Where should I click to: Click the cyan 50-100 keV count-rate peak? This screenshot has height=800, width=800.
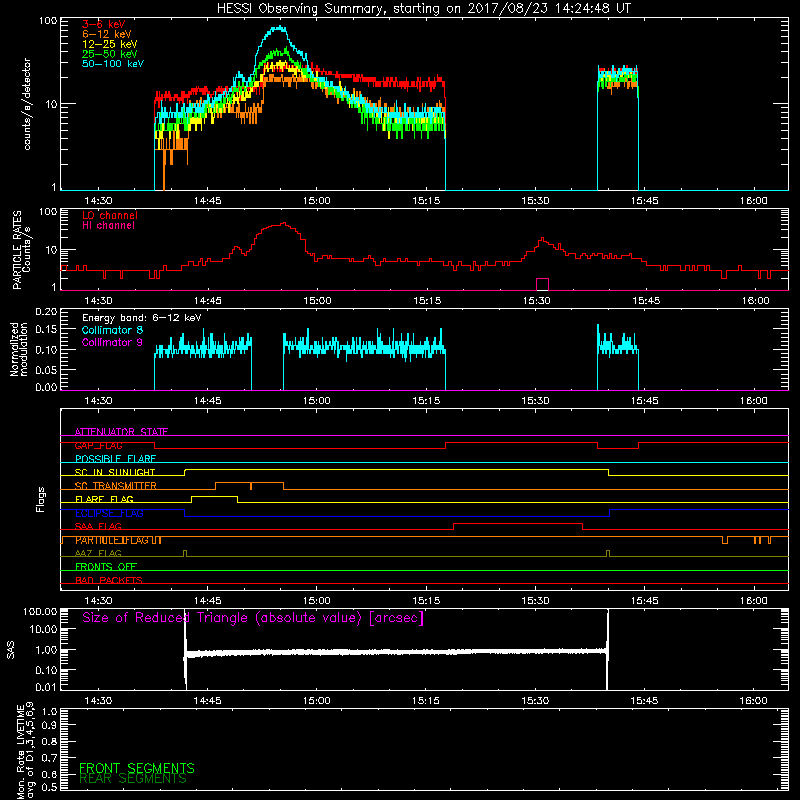tap(279, 29)
